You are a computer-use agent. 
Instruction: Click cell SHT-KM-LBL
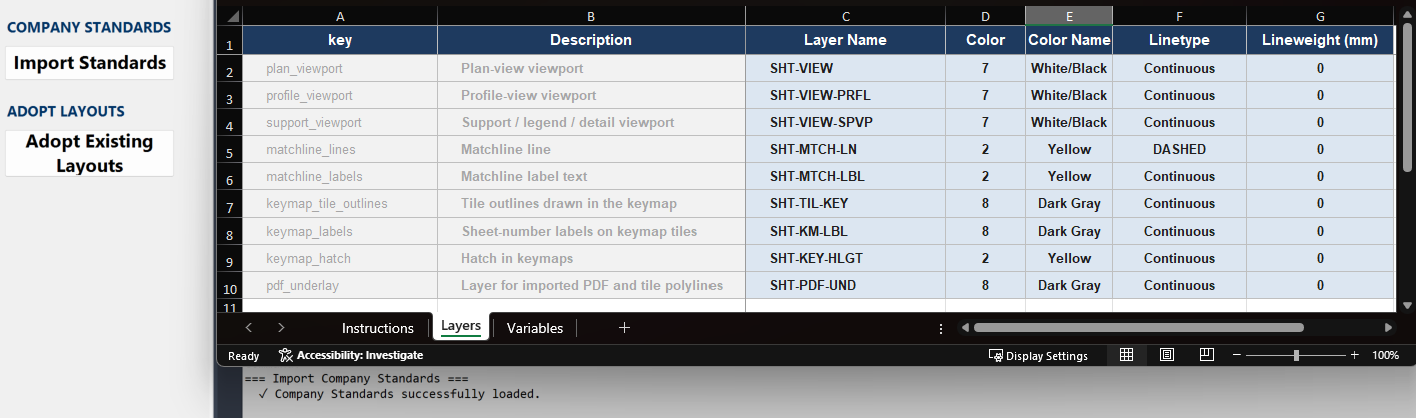click(846, 231)
